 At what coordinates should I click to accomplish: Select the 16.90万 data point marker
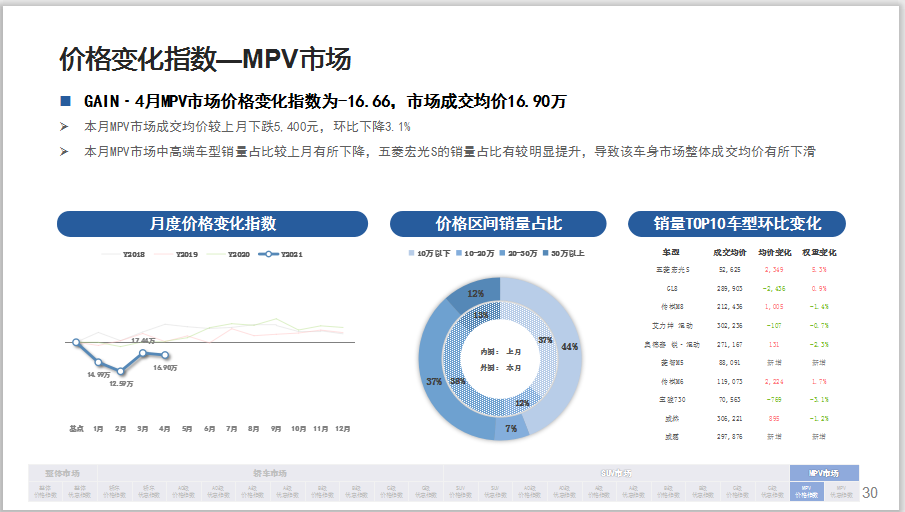(165, 356)
